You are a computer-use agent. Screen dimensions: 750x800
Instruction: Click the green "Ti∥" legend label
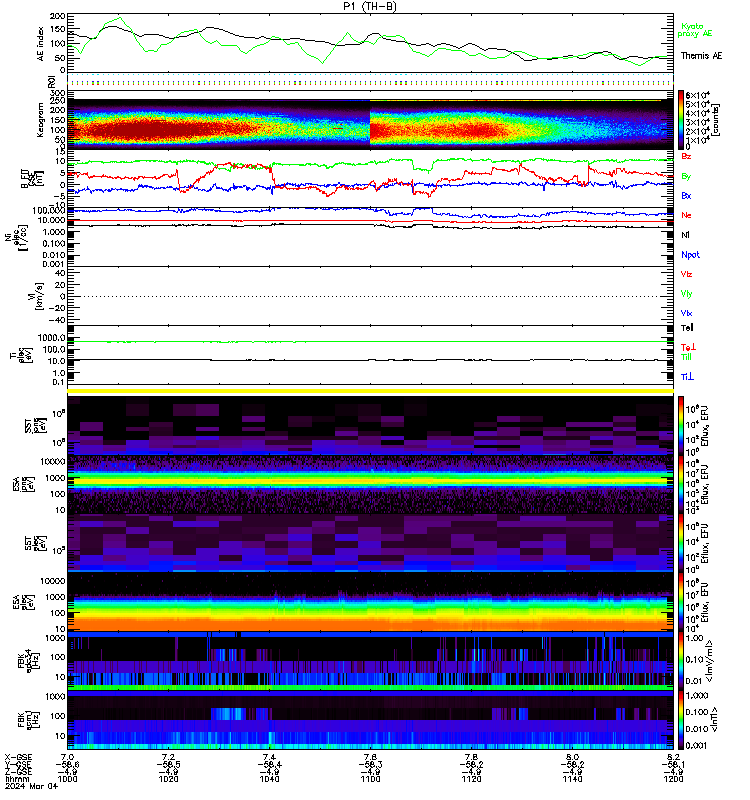686,357
